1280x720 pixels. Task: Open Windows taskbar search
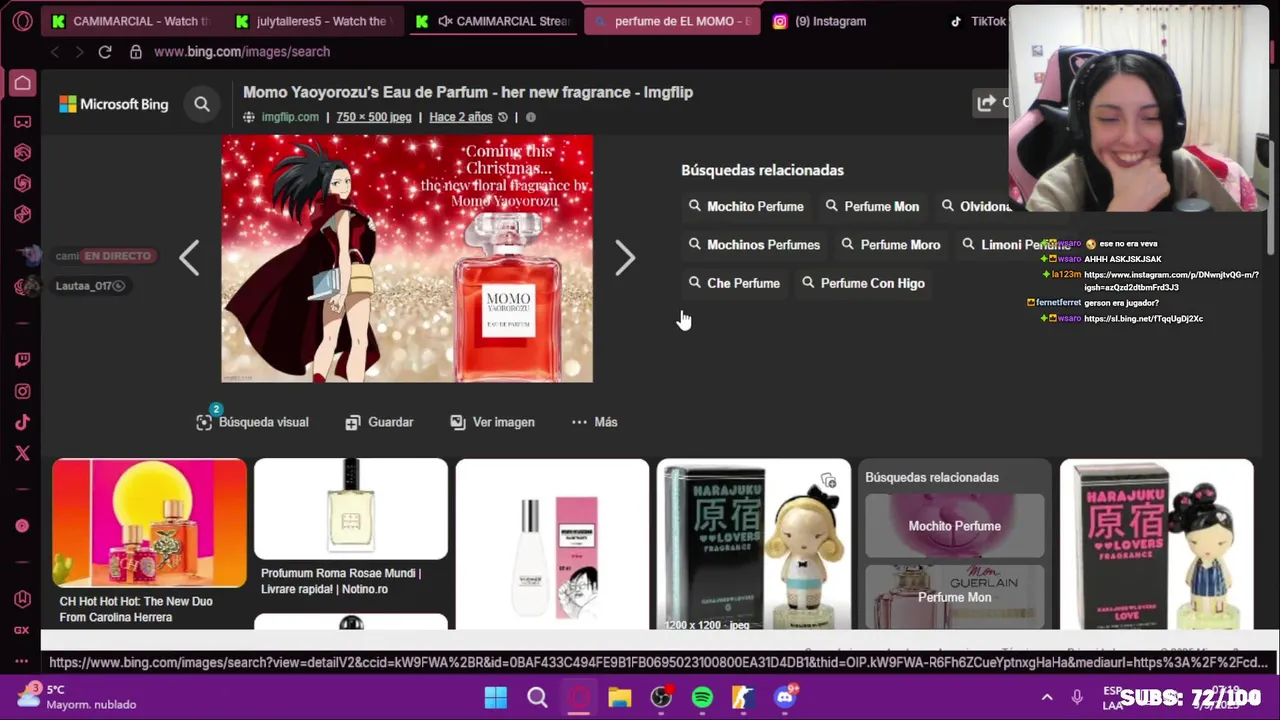537,697
